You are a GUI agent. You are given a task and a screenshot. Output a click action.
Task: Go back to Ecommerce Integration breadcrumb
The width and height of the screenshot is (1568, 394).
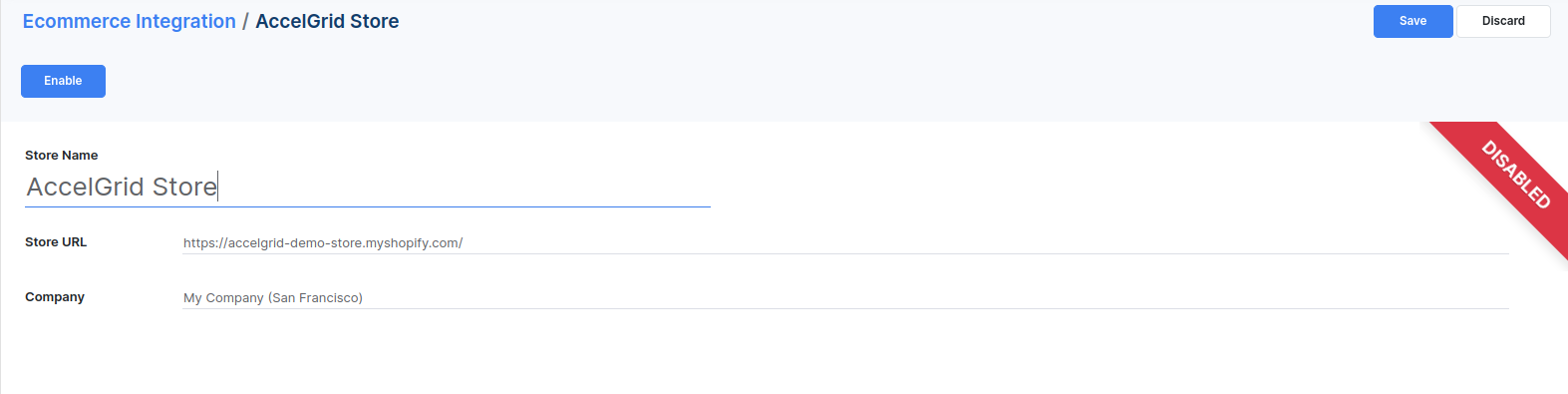[129, 21]
